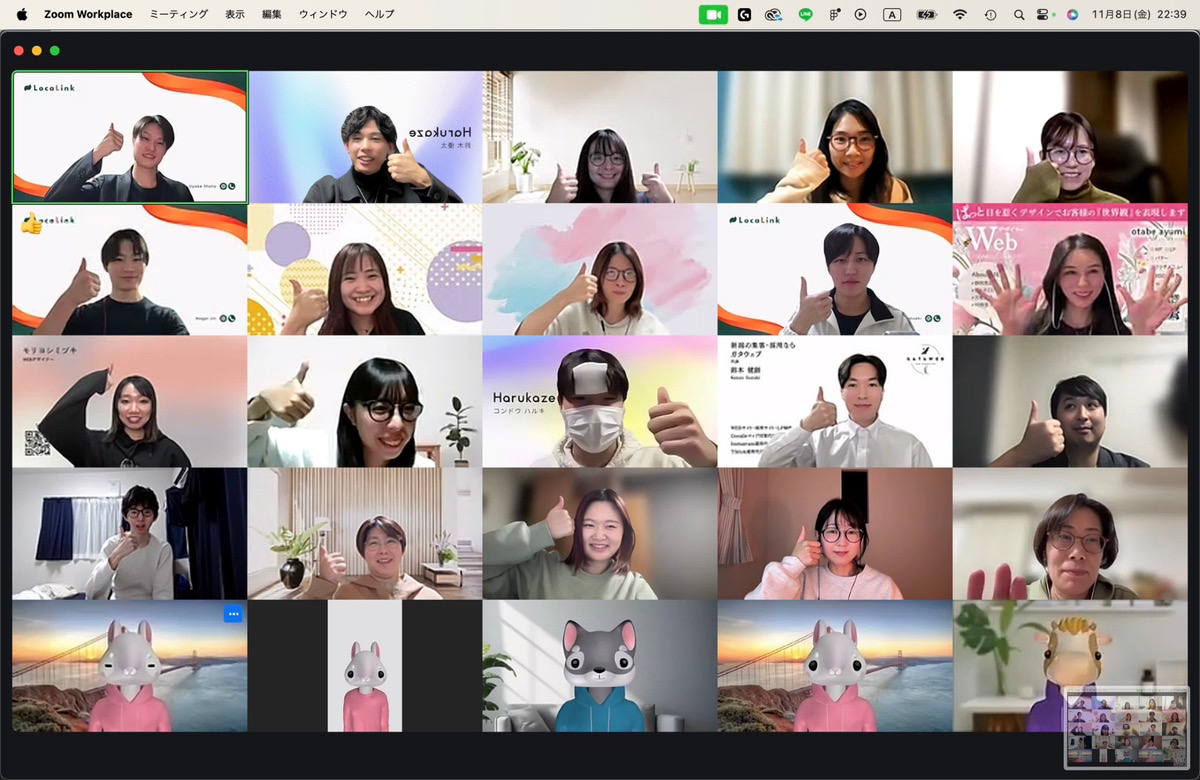
Task: Click the screenshot preview thumbnail in the corner
Action: tap(1127, 727)
